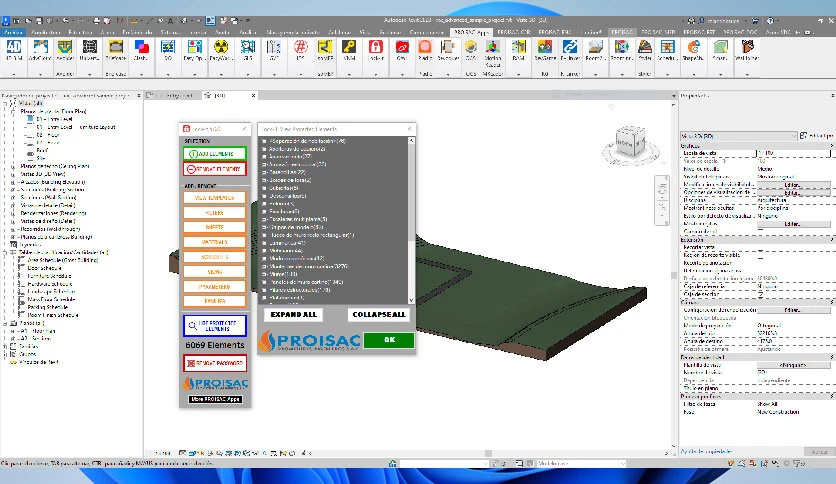Image resolution: width=836 pixels, height=484 pixels.
Task: Expand the Familias node in project browser
Action: 6,346
